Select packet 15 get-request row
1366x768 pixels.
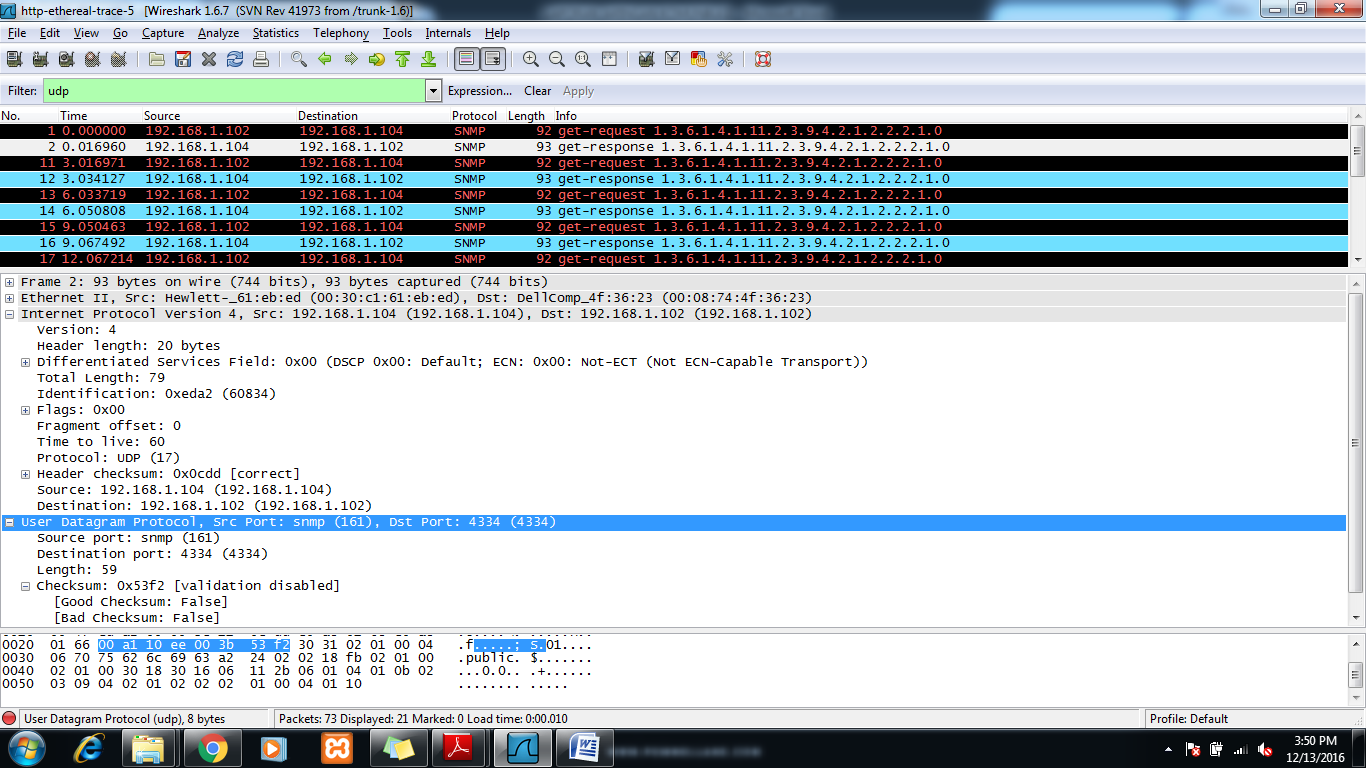tap(675, 227)
